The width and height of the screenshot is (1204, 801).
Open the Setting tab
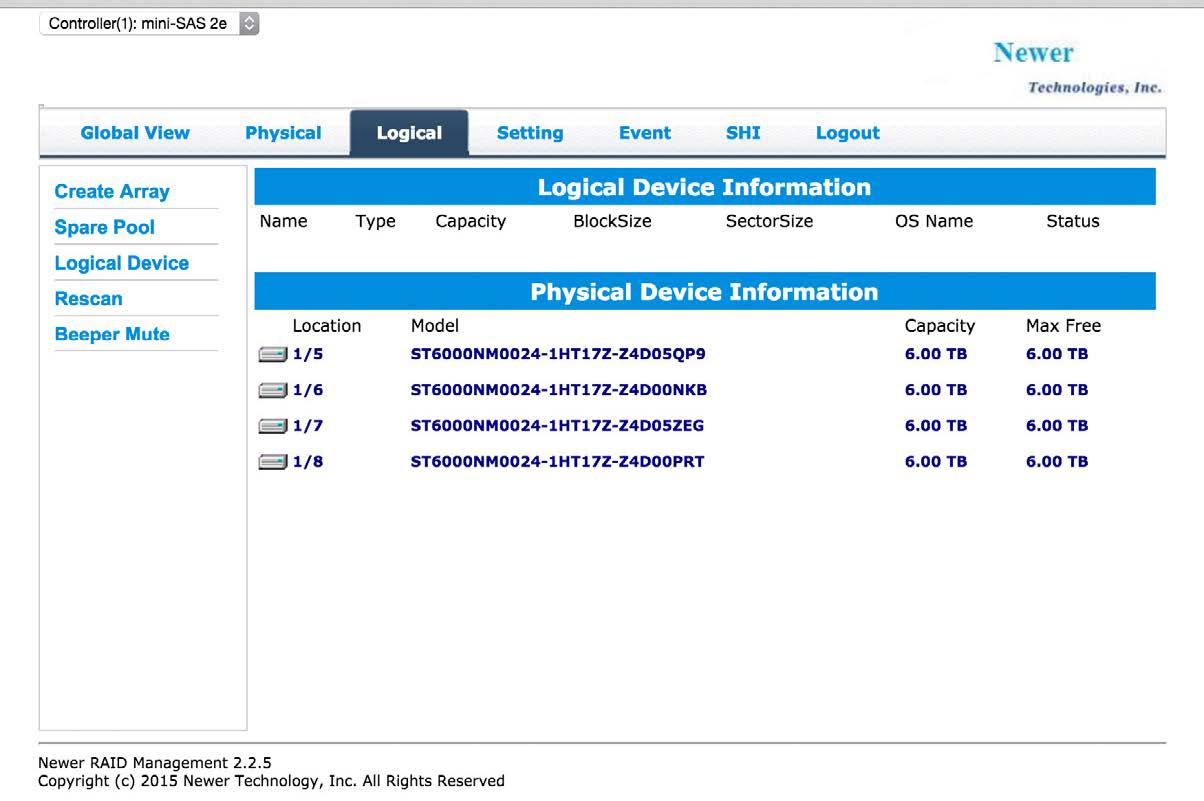pyautogui.click(x=530, y=132)
